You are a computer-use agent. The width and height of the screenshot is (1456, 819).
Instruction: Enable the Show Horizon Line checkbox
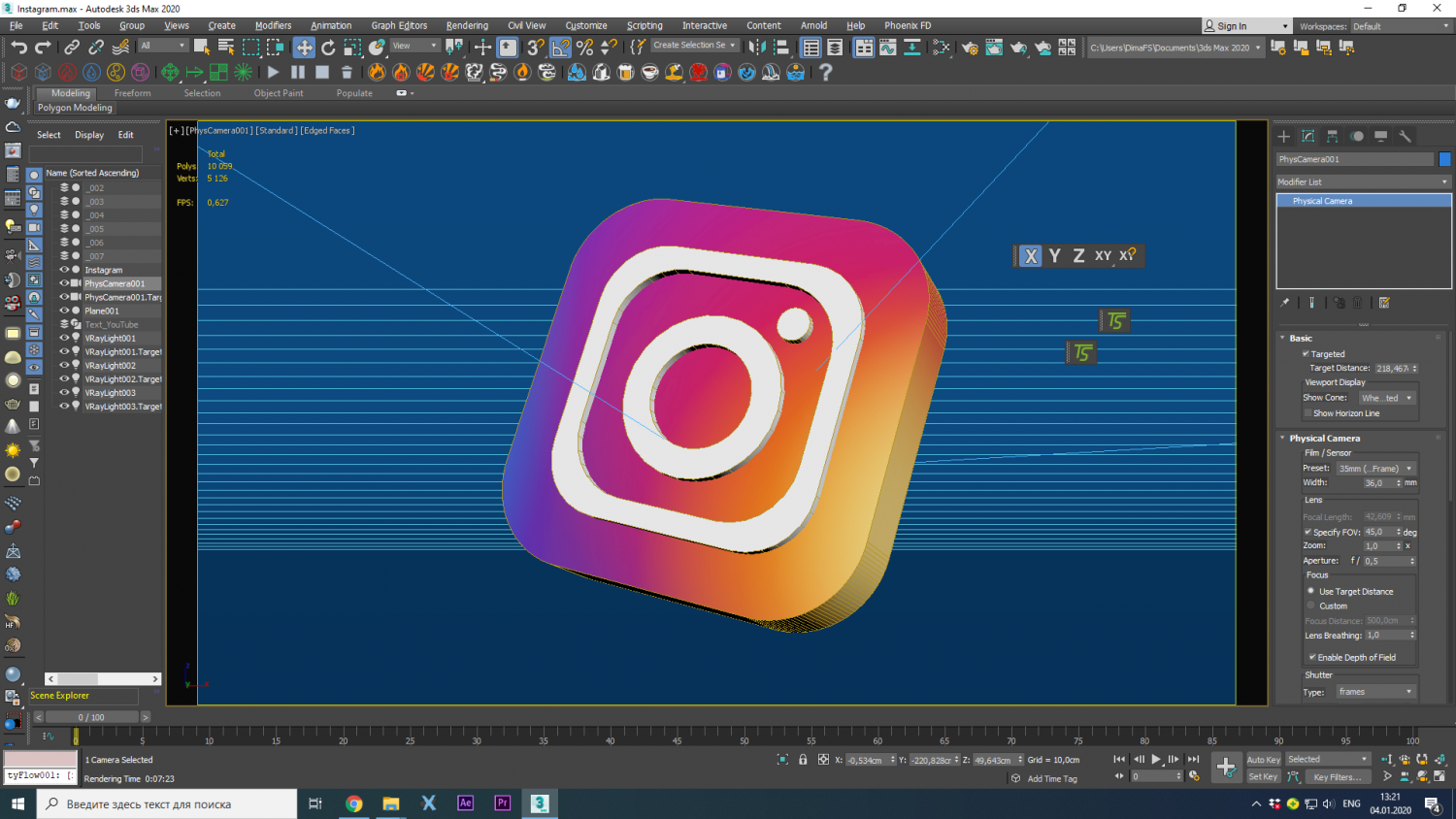tap(1307, 413)
